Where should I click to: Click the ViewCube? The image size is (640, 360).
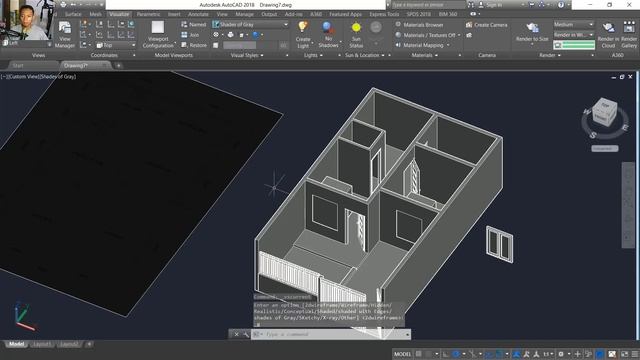[604, 112]
